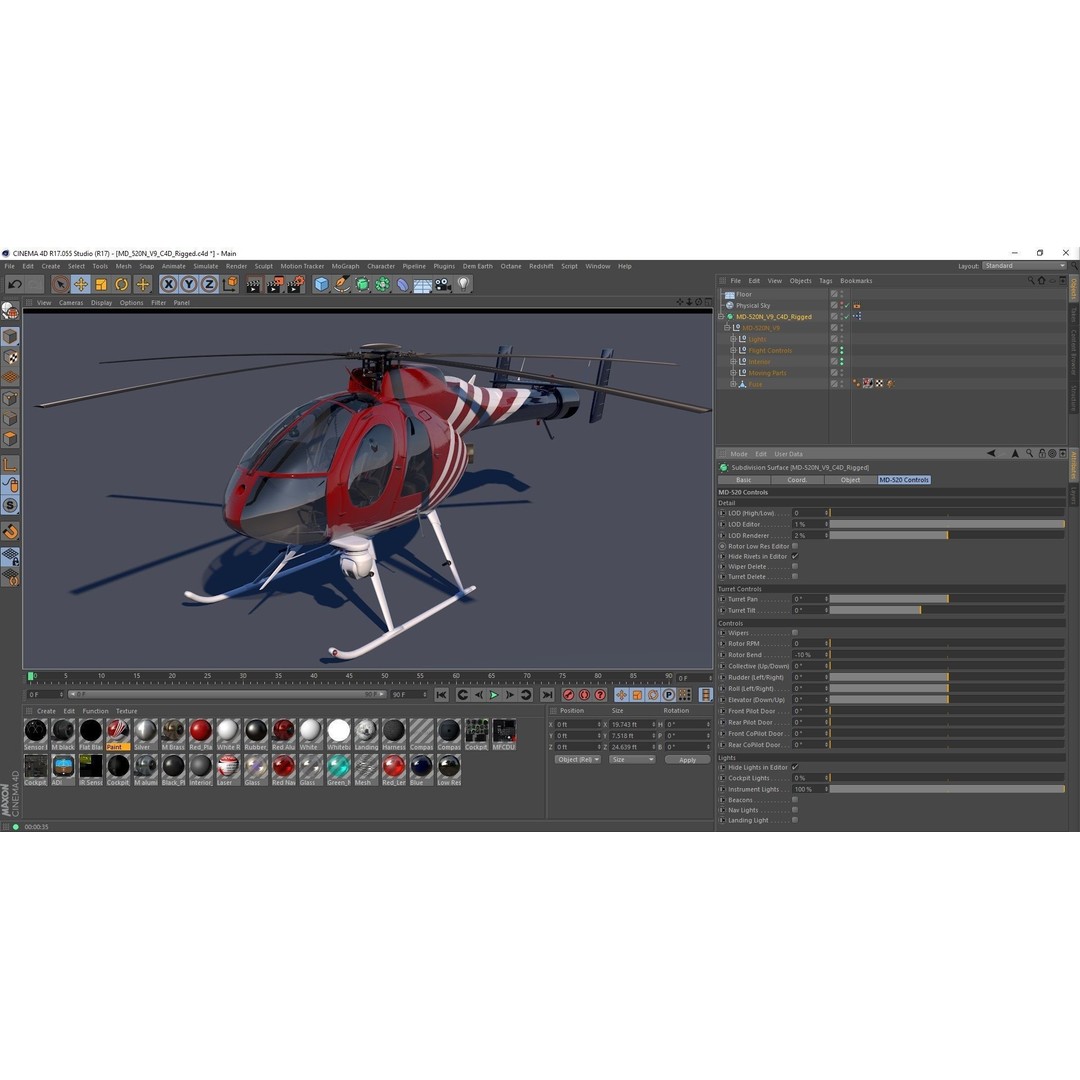Expand the Flight Controls null
Viewport: 1080px width, 1080px height.
pos(733,351)
